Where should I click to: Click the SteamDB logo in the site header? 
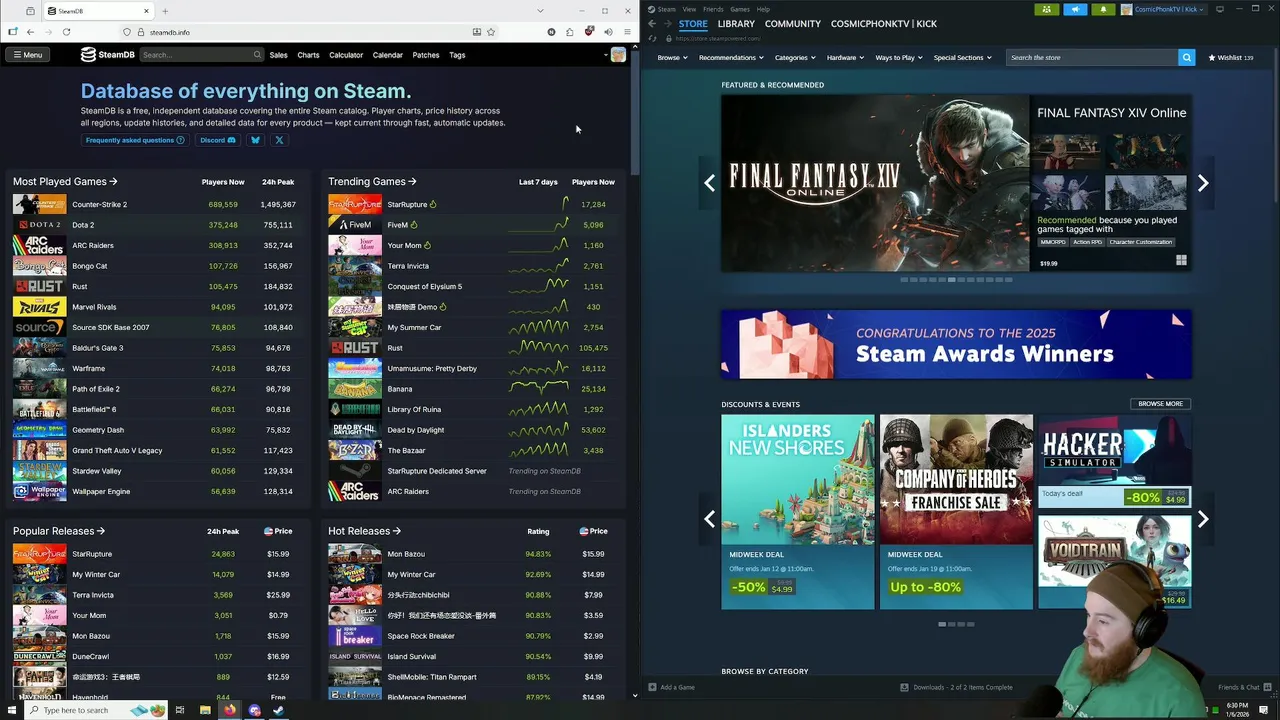click(107, 55)
